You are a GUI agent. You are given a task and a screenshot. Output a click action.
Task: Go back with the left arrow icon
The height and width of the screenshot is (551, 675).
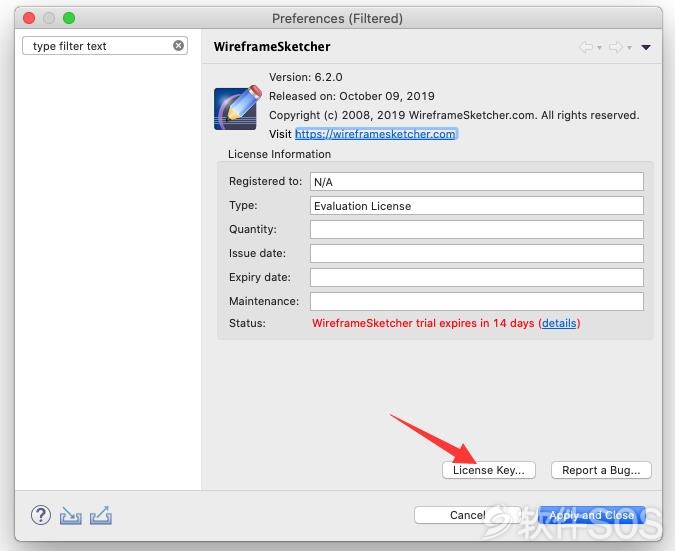point(586,47)
